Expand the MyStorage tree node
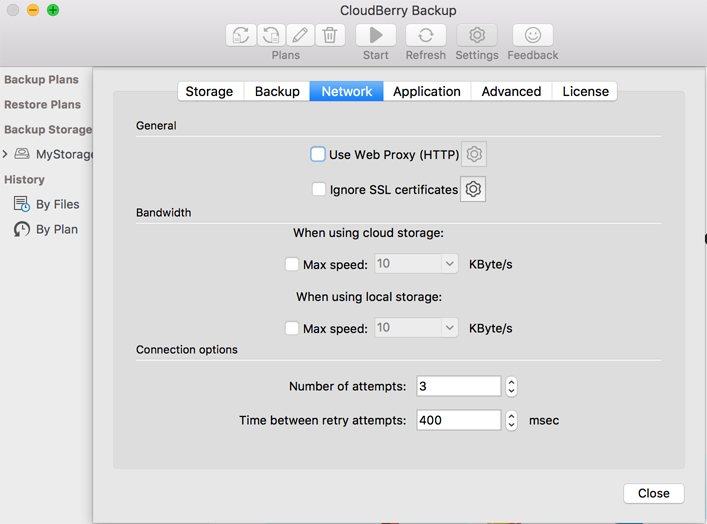The height and width of the screenshot is (524, 707). tap(5, 154)
